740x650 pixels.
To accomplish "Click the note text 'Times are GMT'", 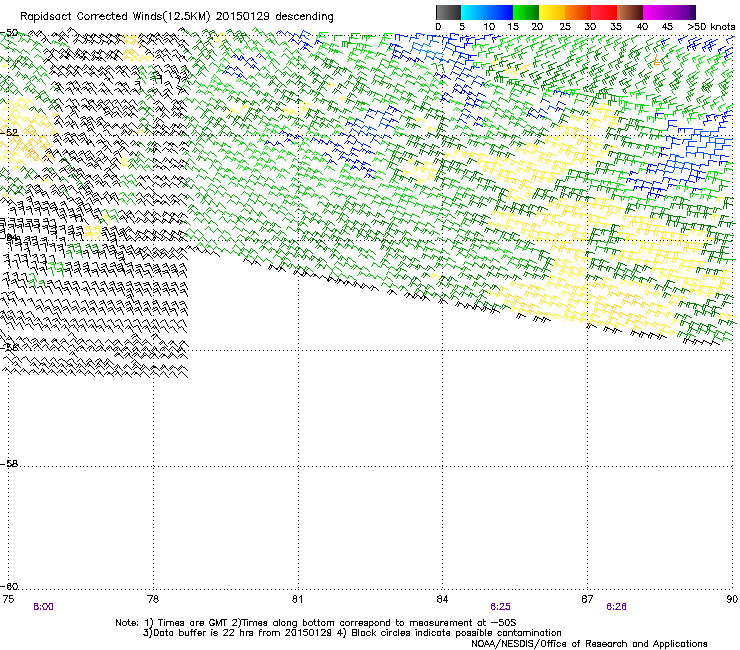I will (191, 623).
